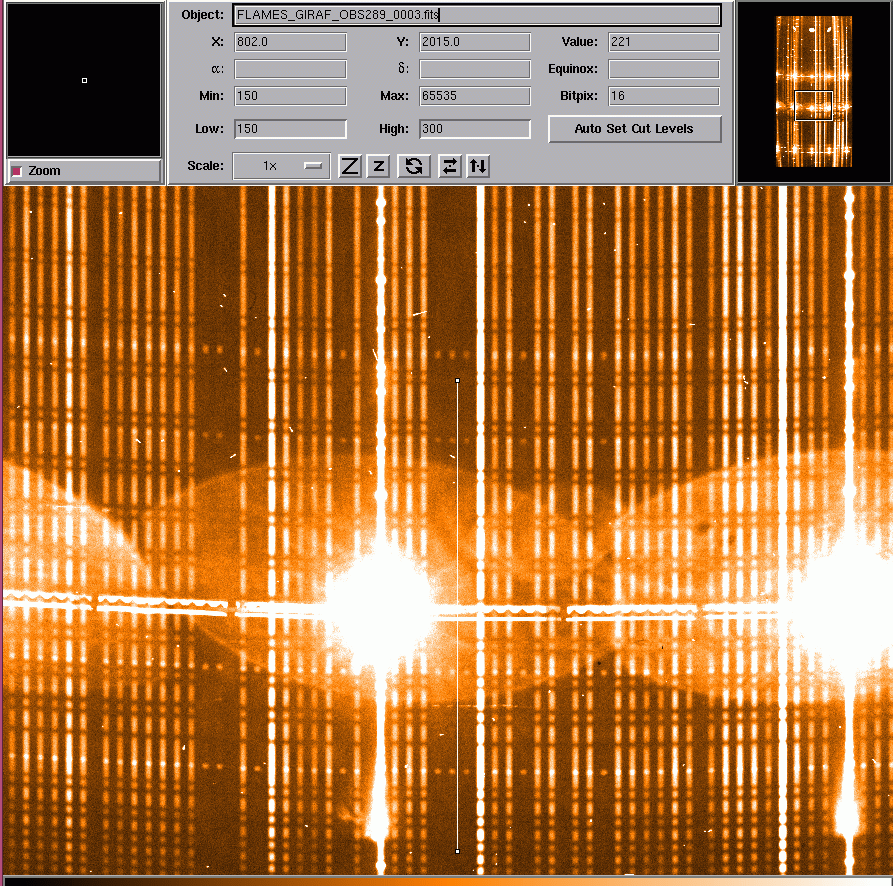
Task: Click the Y coordinate value field
Action: [474, 42]
